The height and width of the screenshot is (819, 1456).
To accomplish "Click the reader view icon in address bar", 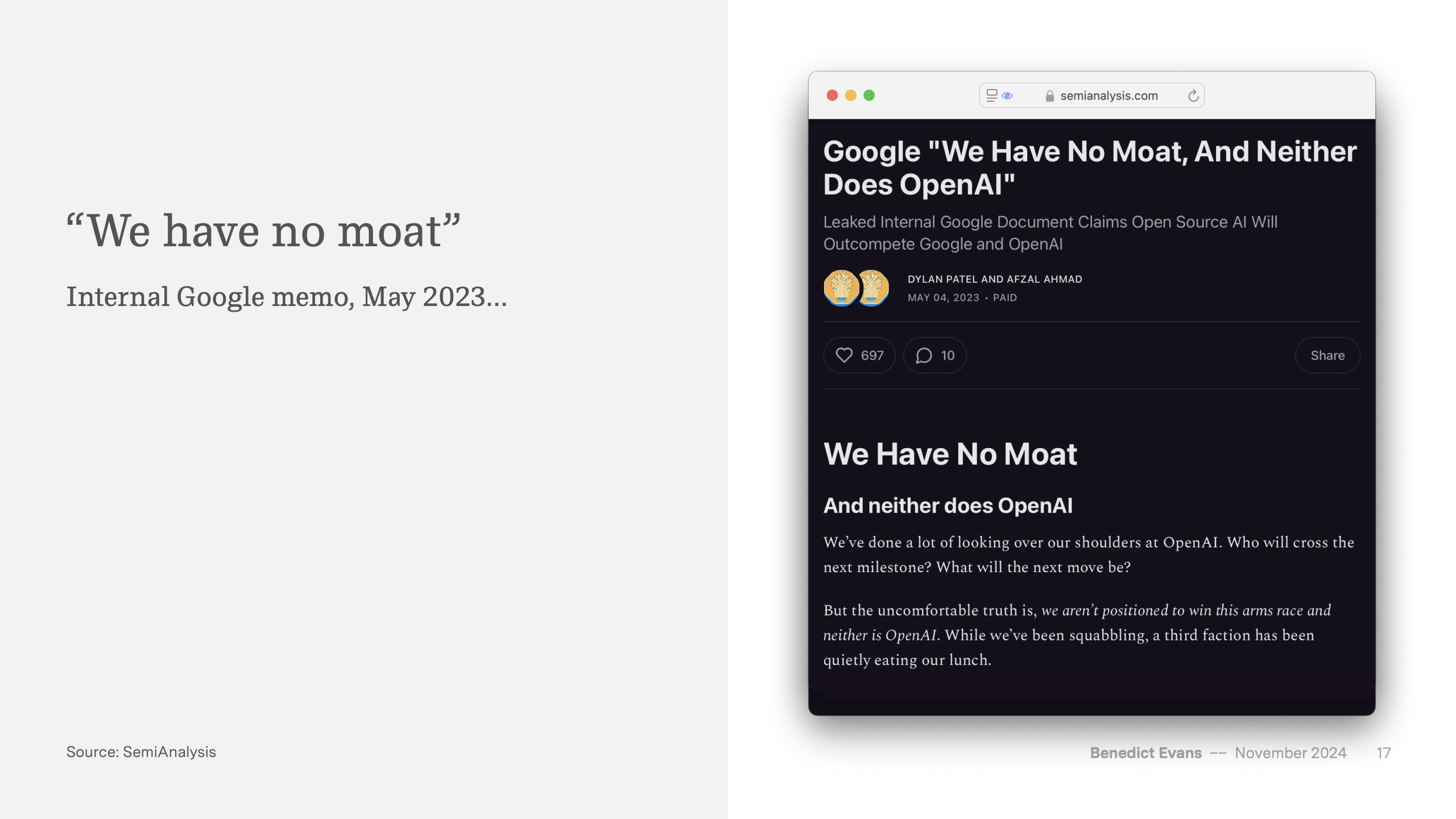I will 991,96.
